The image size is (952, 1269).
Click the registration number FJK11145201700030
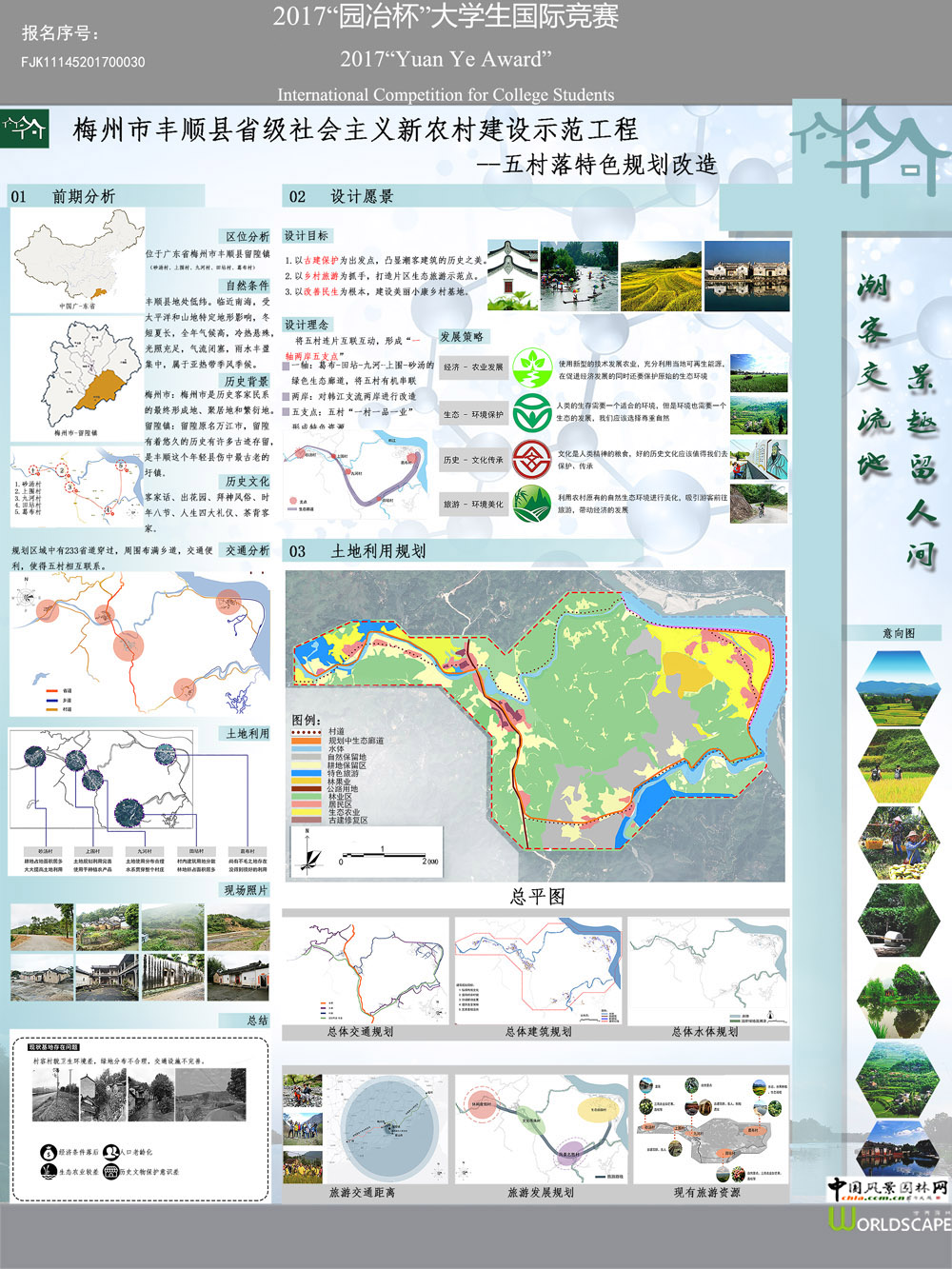tap(83, 63)
